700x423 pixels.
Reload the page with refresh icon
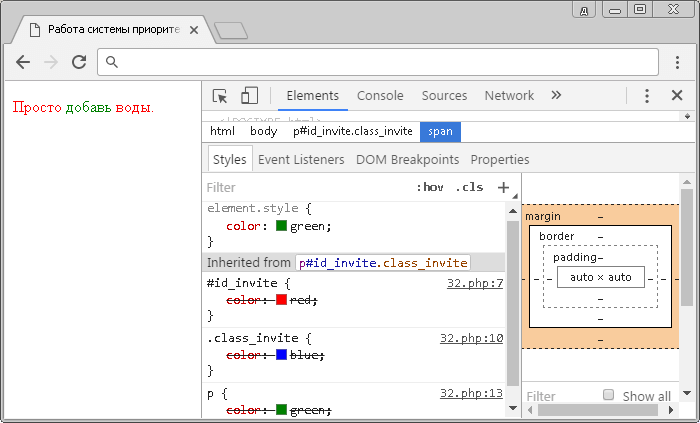click(79, 62)
